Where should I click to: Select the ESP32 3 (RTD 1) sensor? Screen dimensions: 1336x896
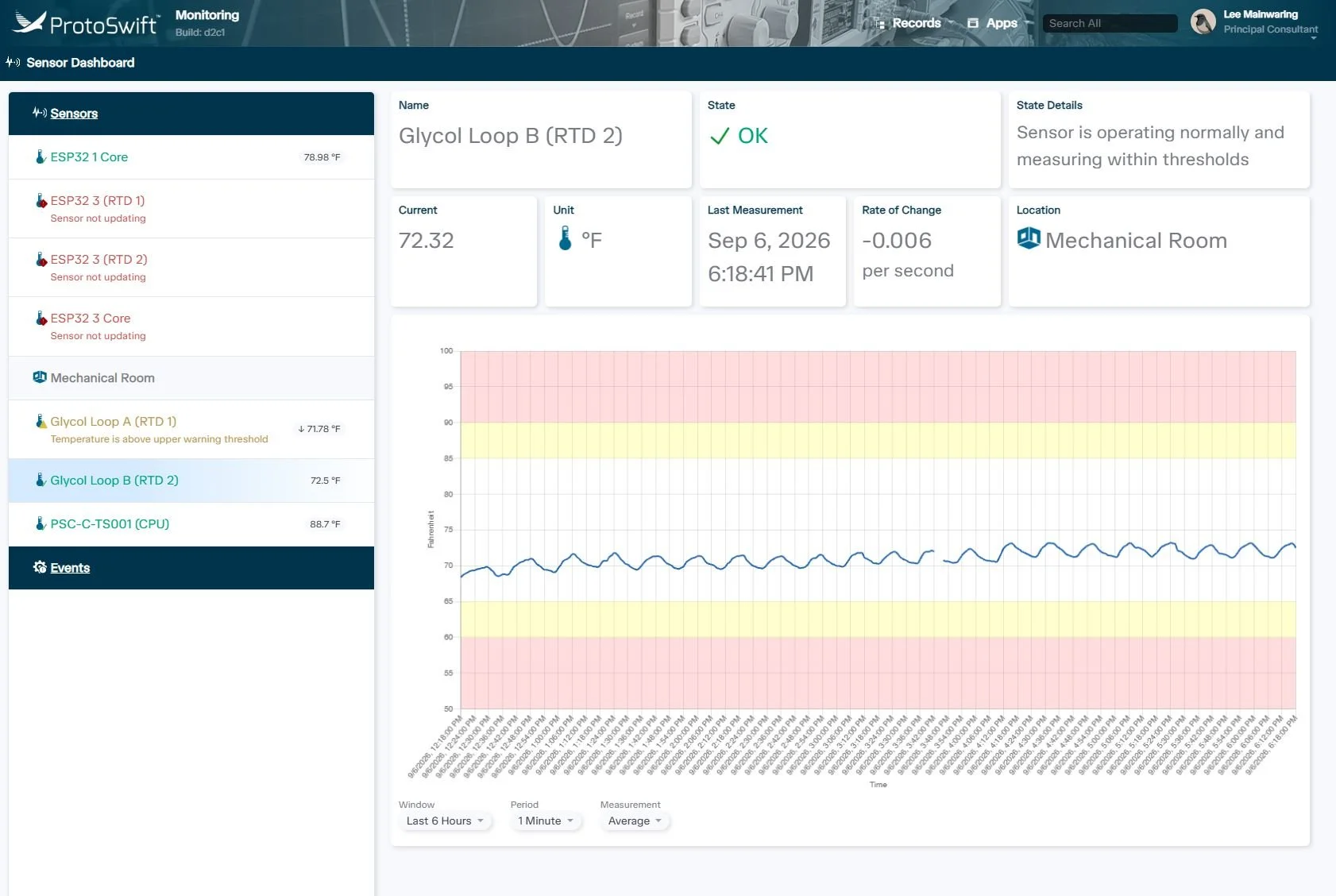click(x=191, y=209)
